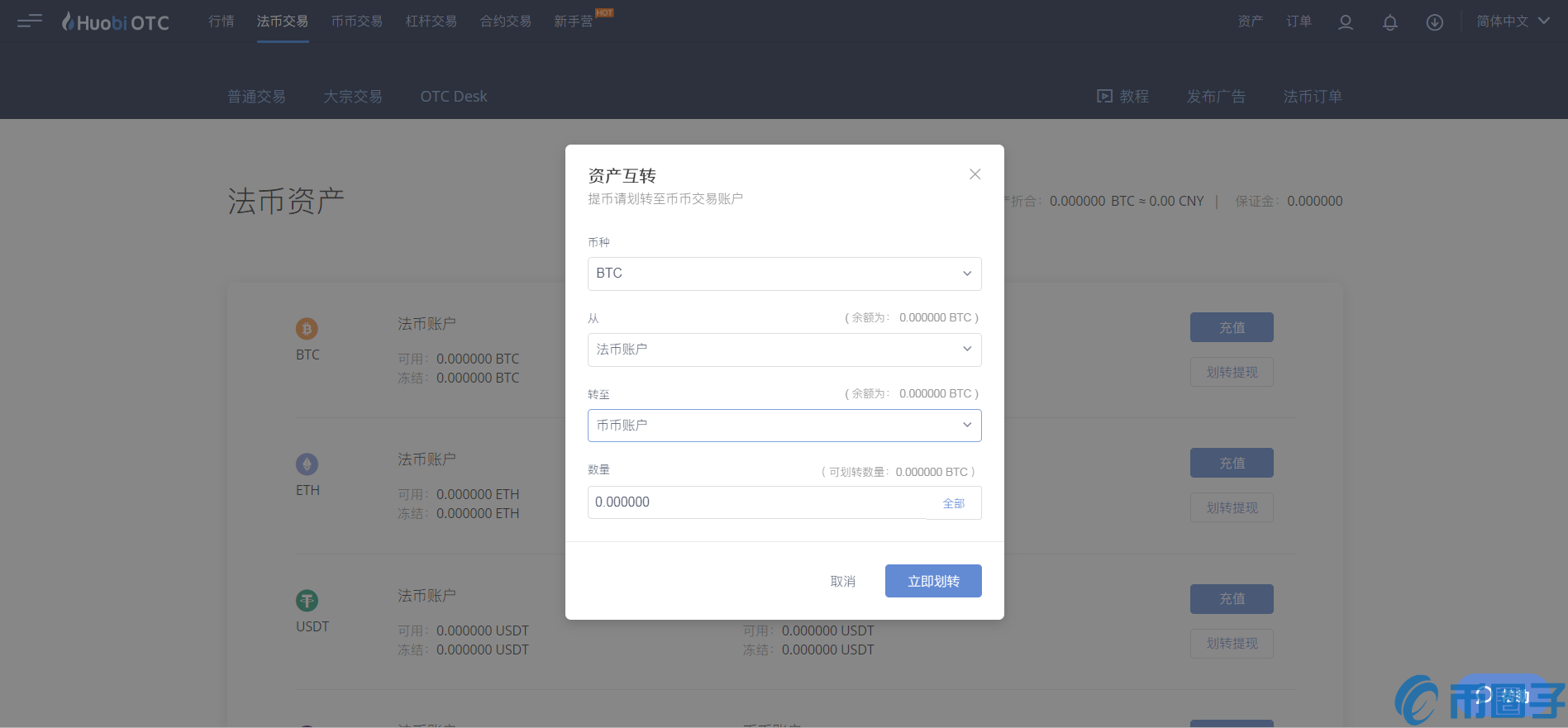Click the download app icon
The width and height of the screenshot is (1568, 728).
click(1434, 22)
